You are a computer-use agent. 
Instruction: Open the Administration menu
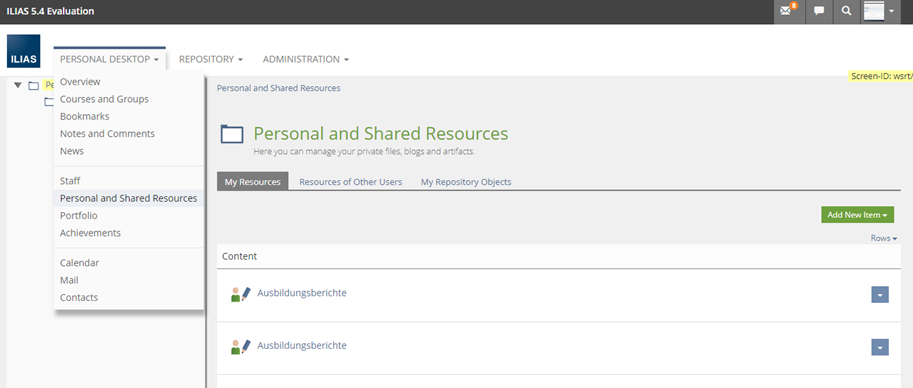[x=306, y=59]
